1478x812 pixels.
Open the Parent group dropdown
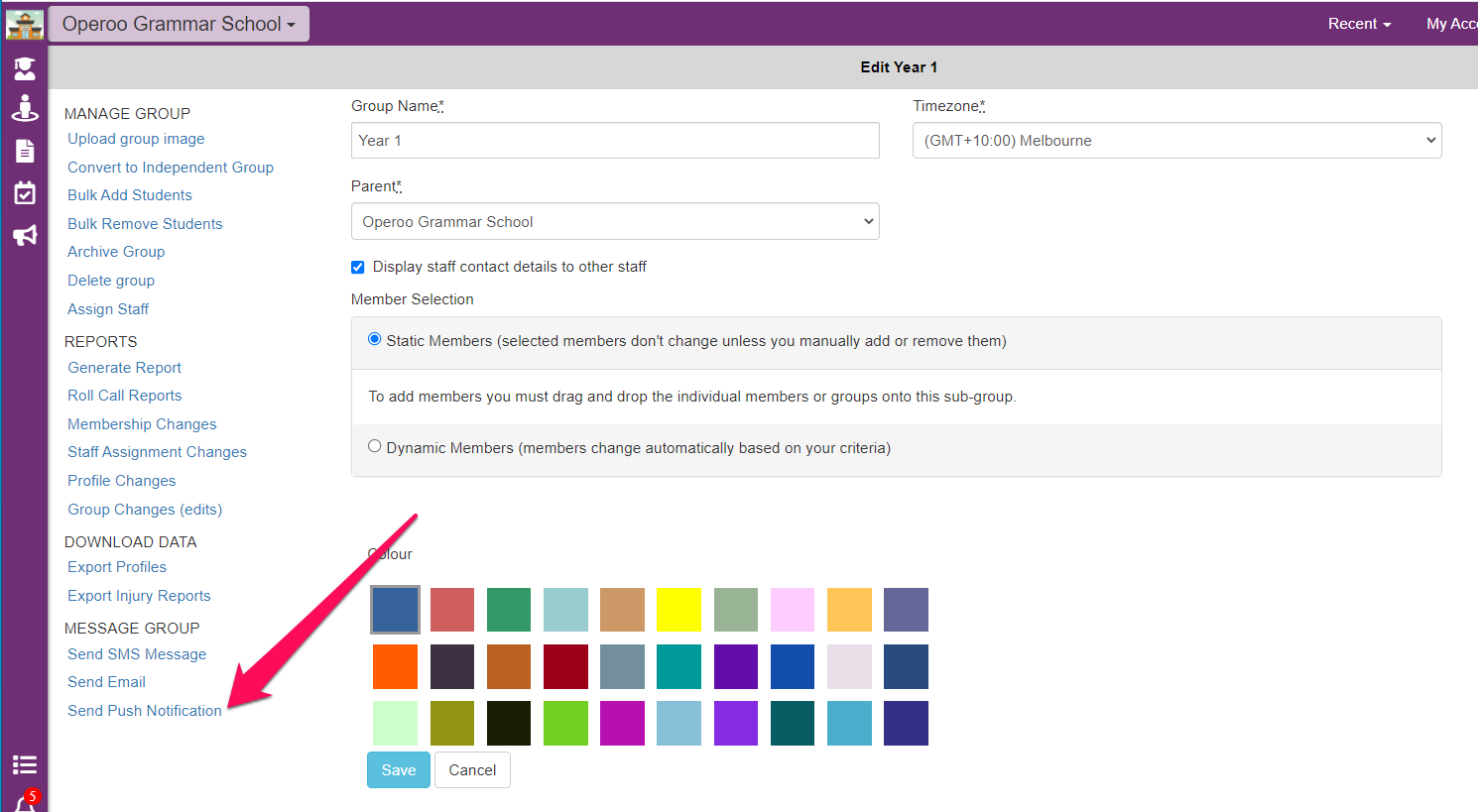tap(615, 221)
